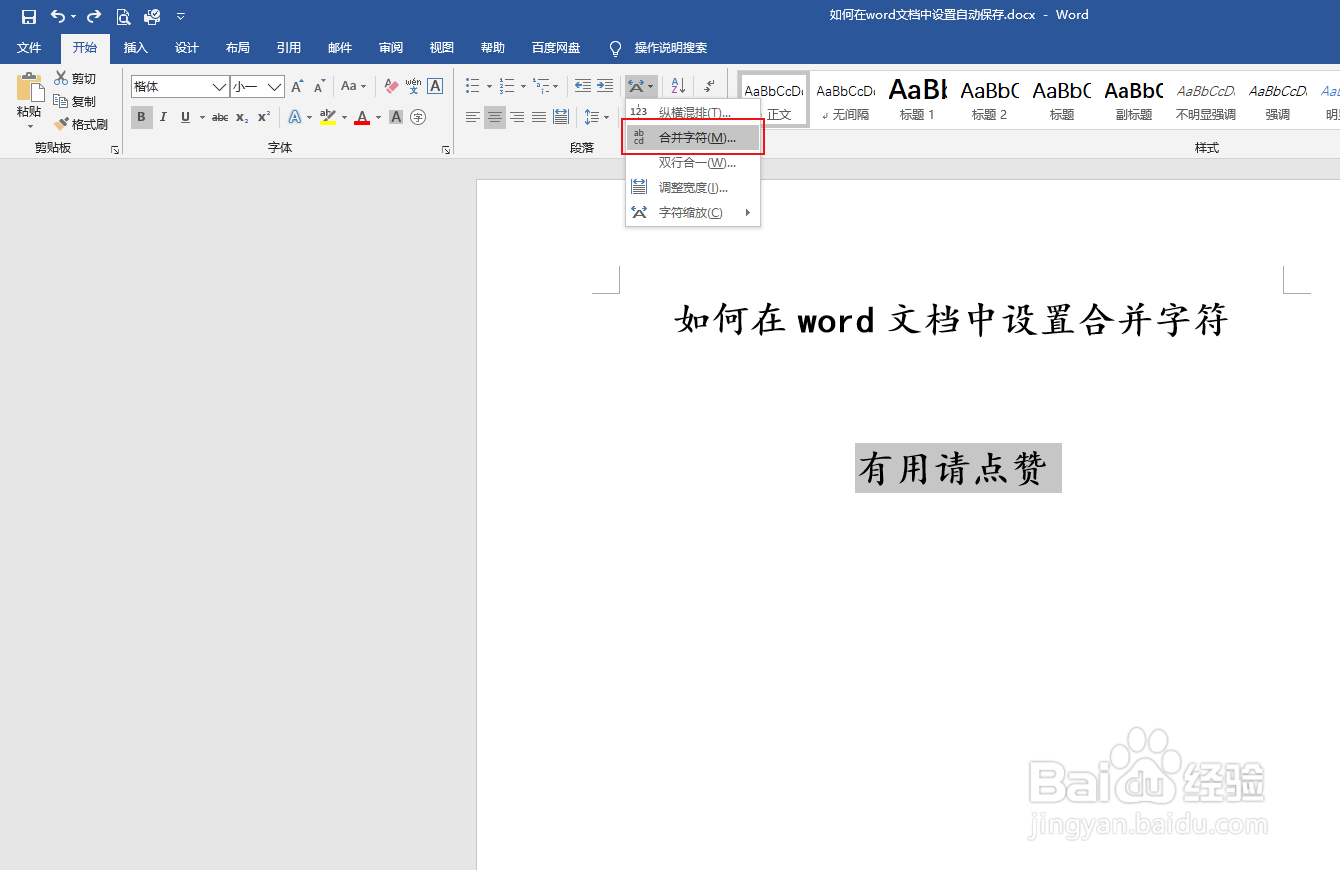Click the Clear Formatting eraser icon
The width and height of the screenshot is (1340, 870).
391,87
